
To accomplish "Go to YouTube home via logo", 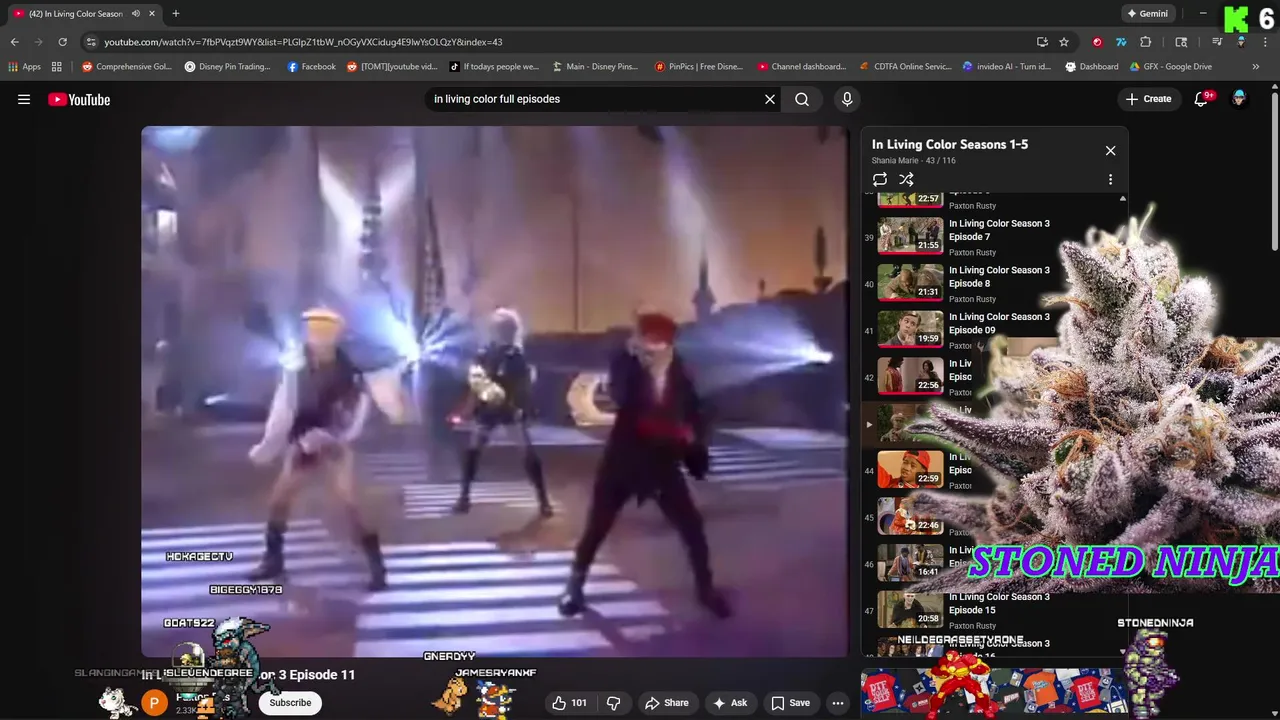I will pos(79,99).
